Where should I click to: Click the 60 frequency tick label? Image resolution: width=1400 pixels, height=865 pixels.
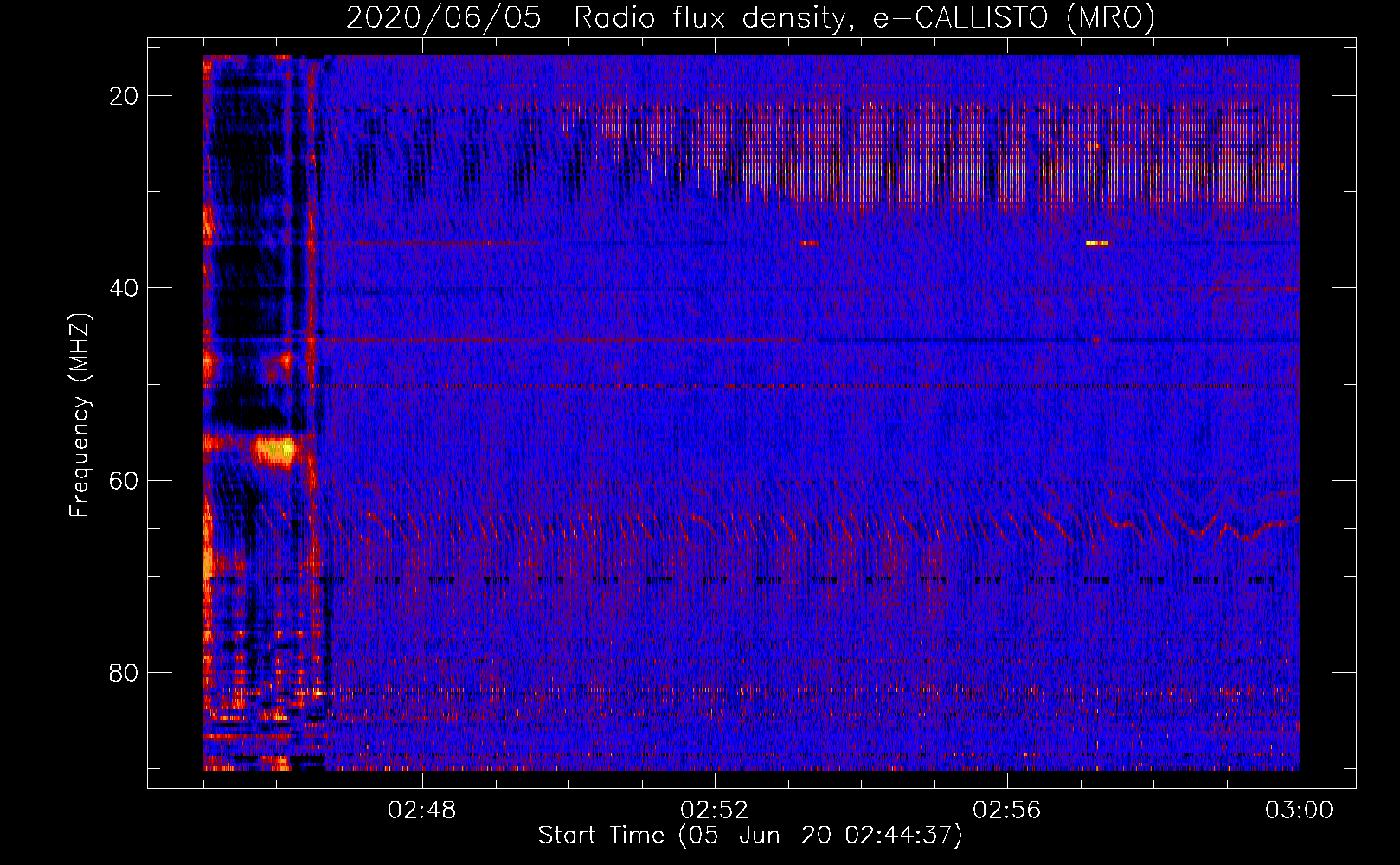pos(125,480)
